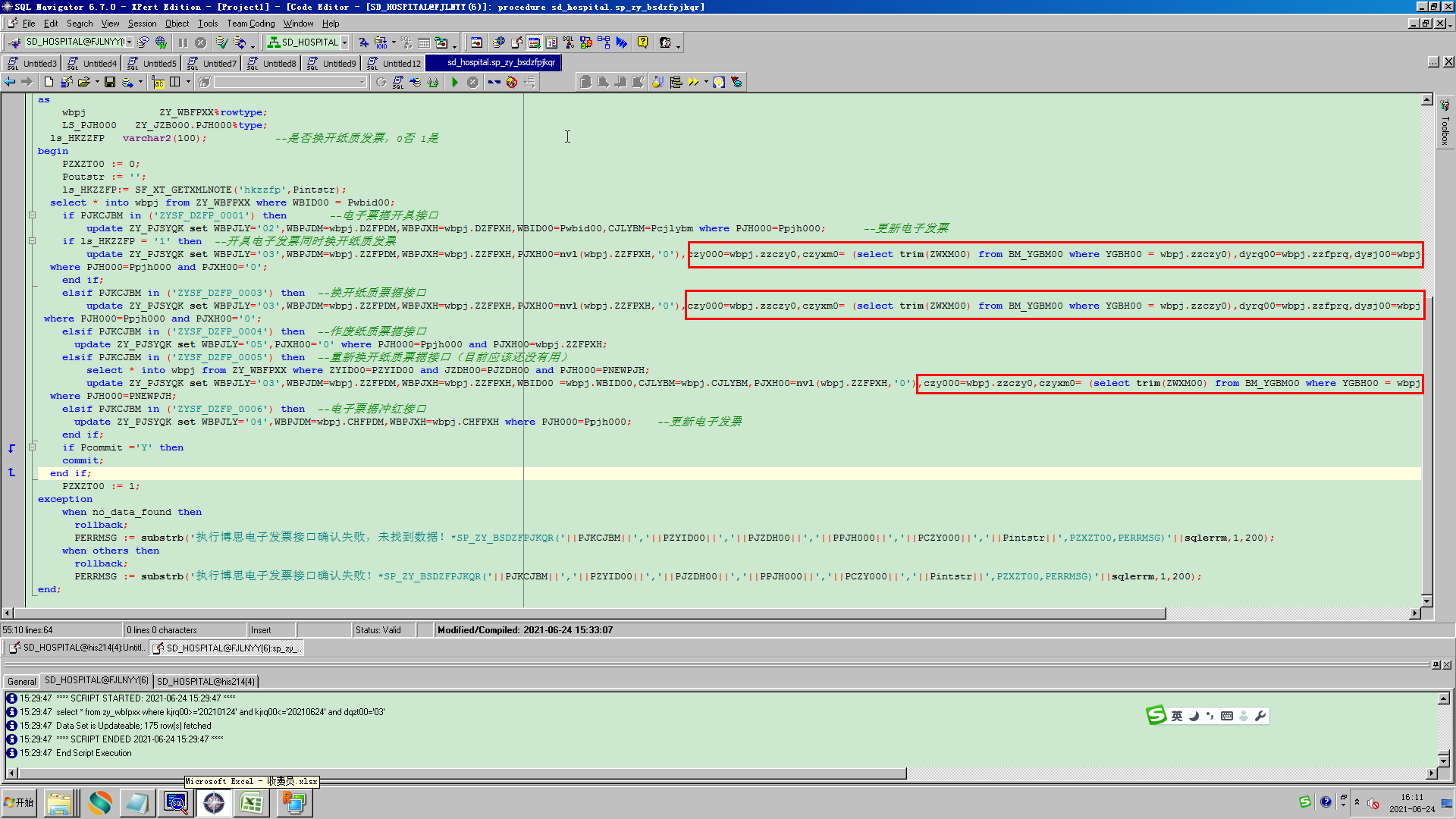Open Microsoft Excel from the taskbar
The image size is (1456, 819).
pyautogui.click(x=251, y=802)
